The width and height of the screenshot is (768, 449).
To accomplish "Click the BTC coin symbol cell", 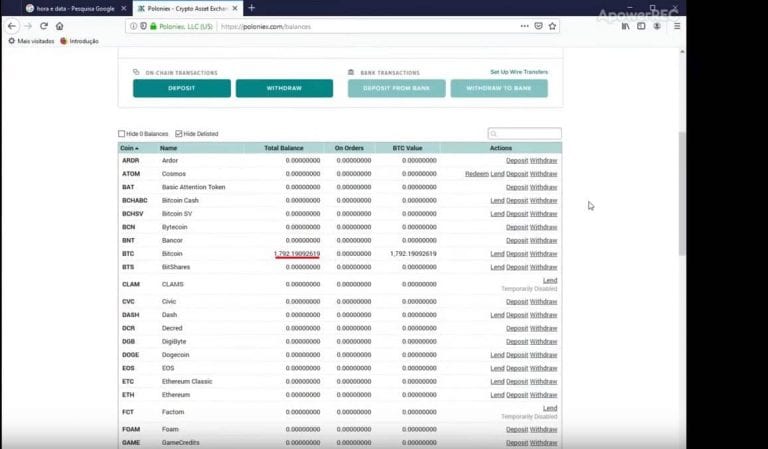I will (x=128, y=254).
